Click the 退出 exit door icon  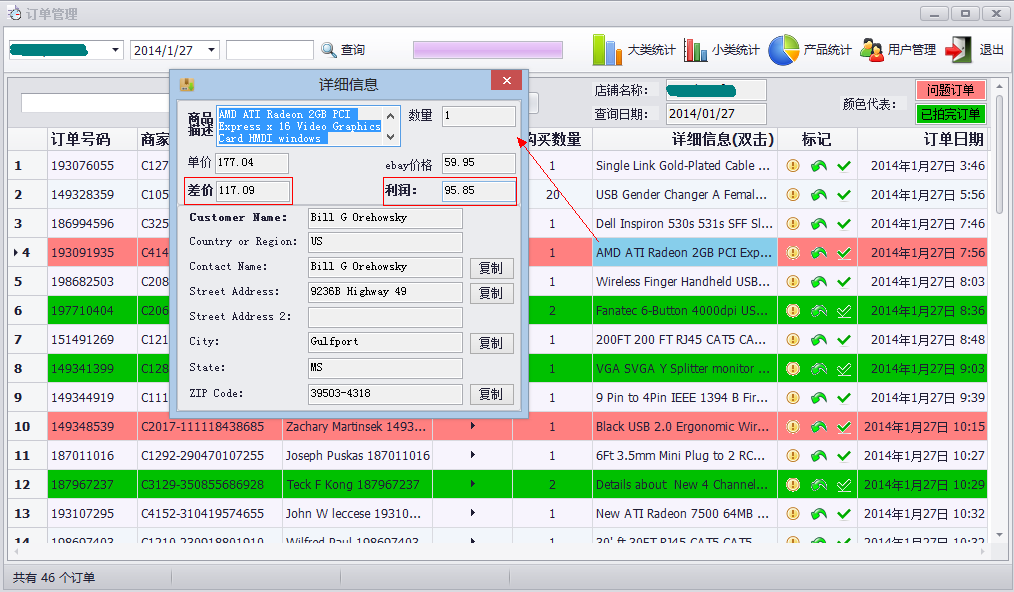pos(958,50)
